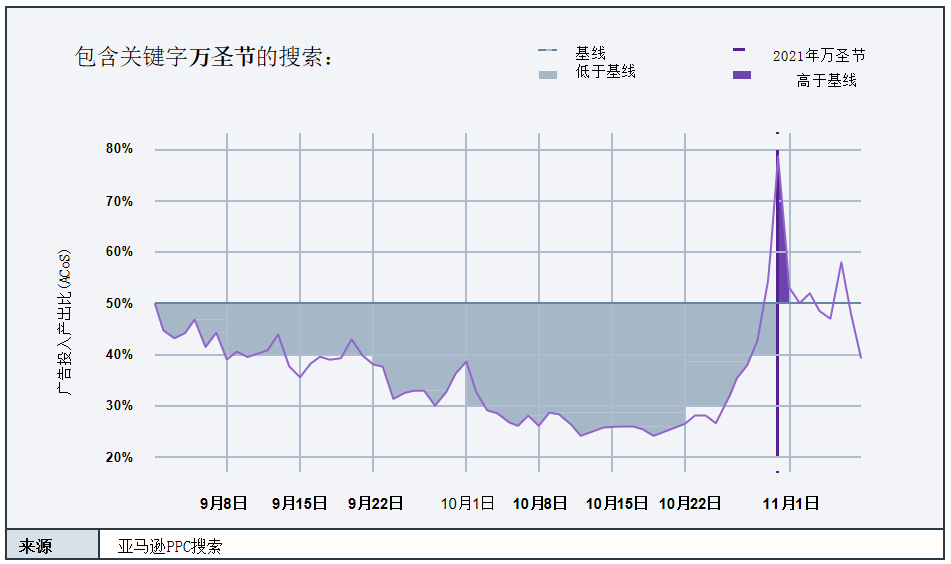Select the 9月22日 date label
This screenshot has width=951, height=564.
pos(375,503)
